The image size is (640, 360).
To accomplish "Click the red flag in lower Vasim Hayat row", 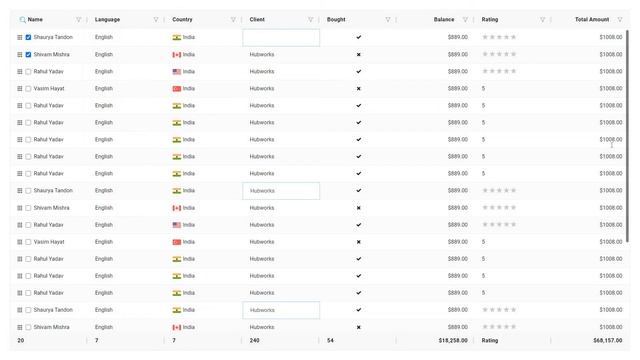I will pos(177,242).
